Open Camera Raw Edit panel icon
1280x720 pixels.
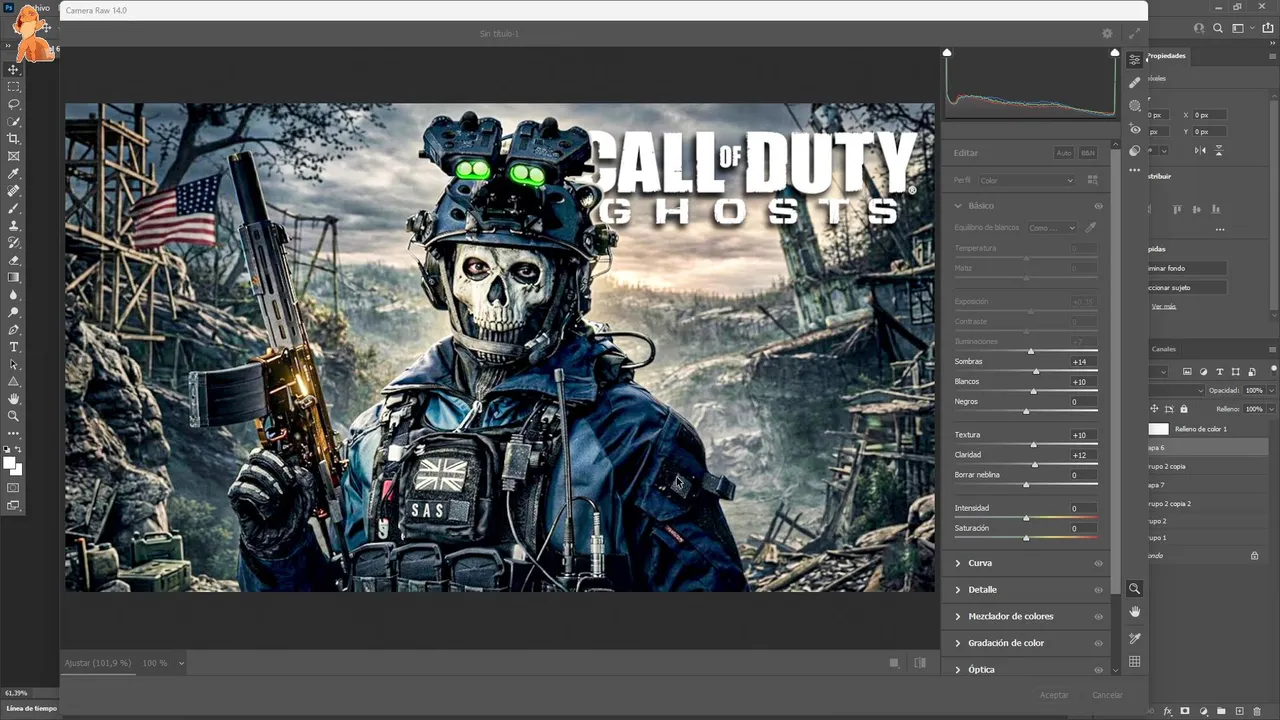pyautogui.click(x=1134, y=60)
